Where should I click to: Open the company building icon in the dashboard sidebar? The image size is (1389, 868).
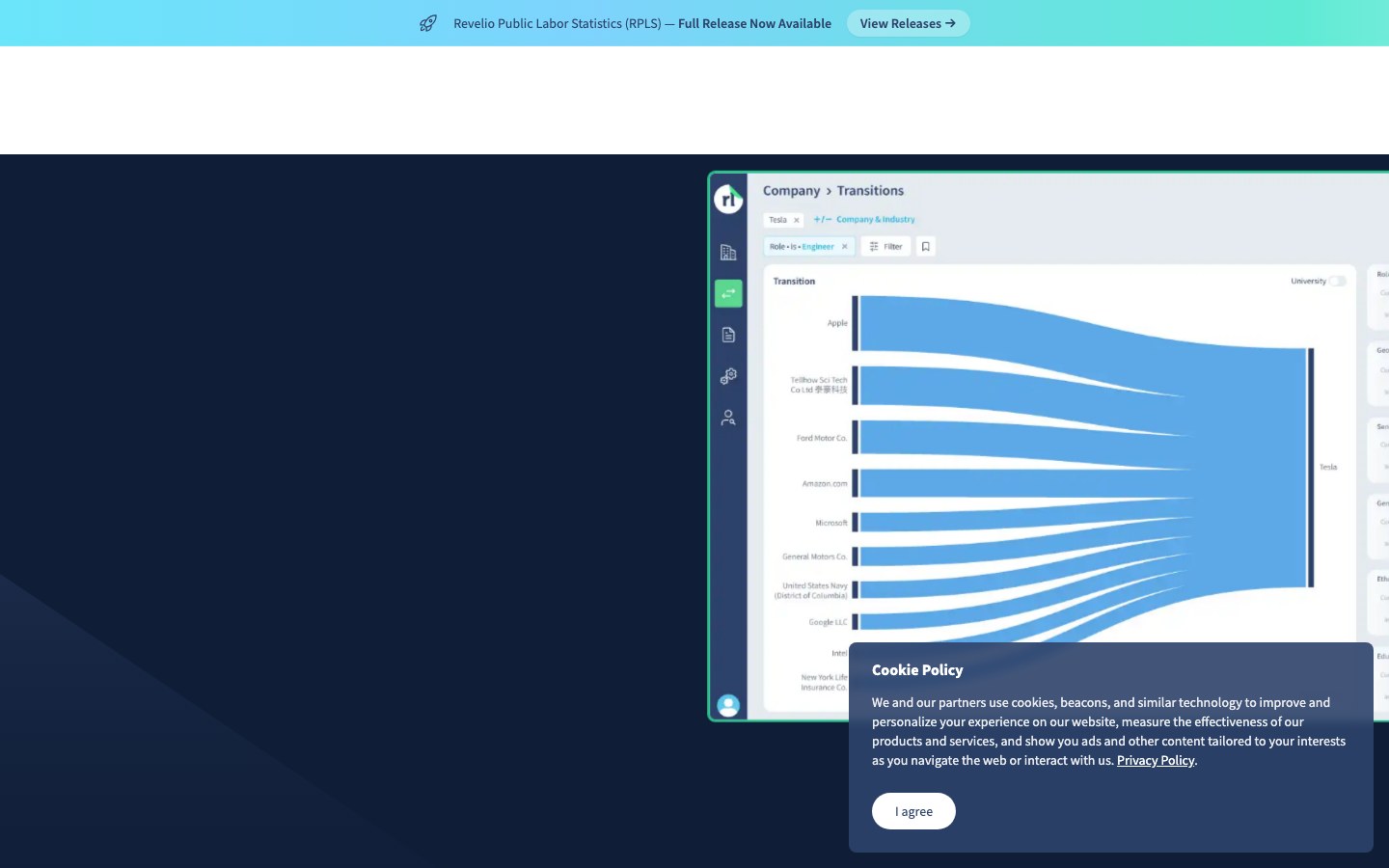point(728,253)
